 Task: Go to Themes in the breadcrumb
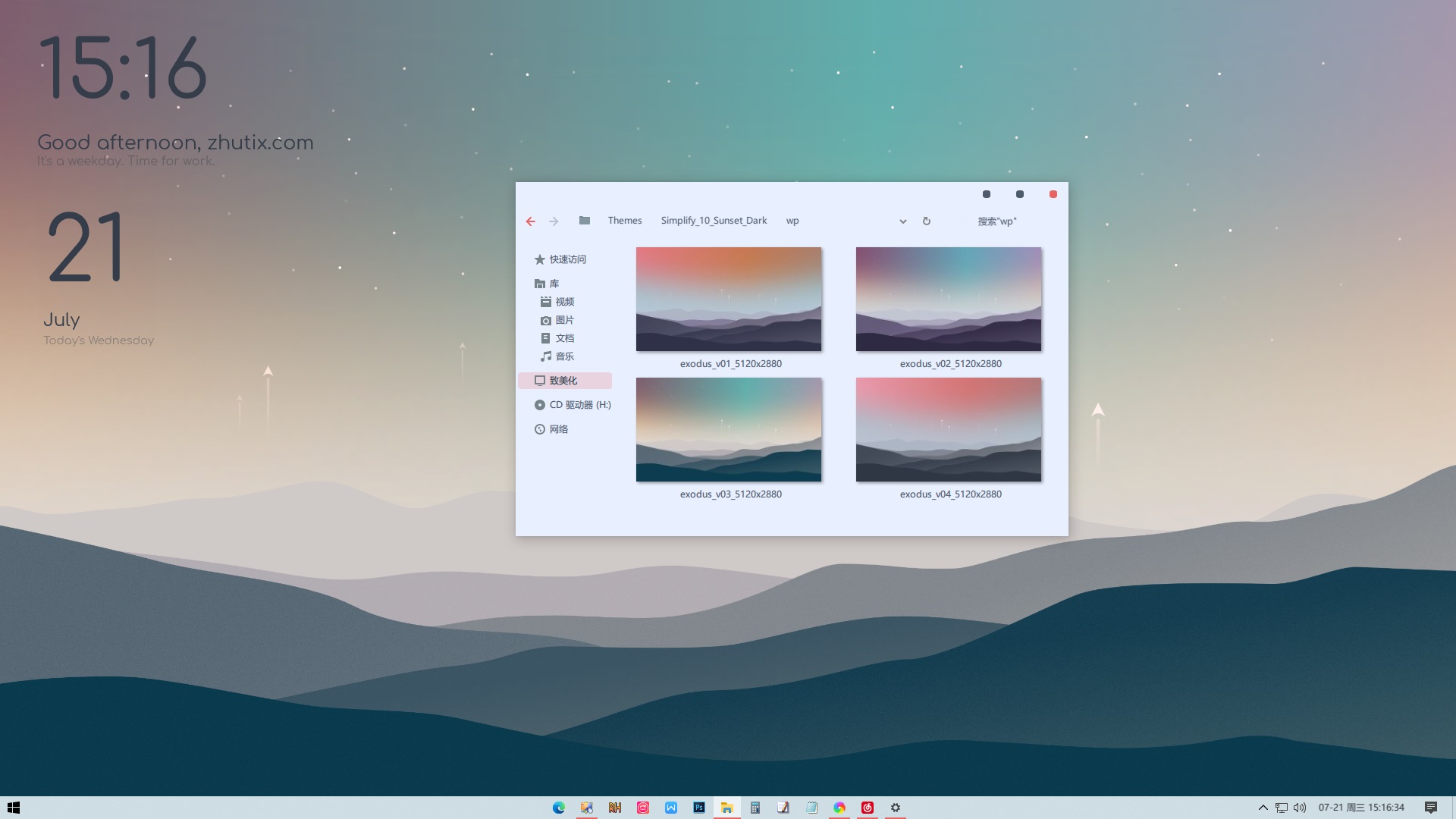(x=624, y=221)
